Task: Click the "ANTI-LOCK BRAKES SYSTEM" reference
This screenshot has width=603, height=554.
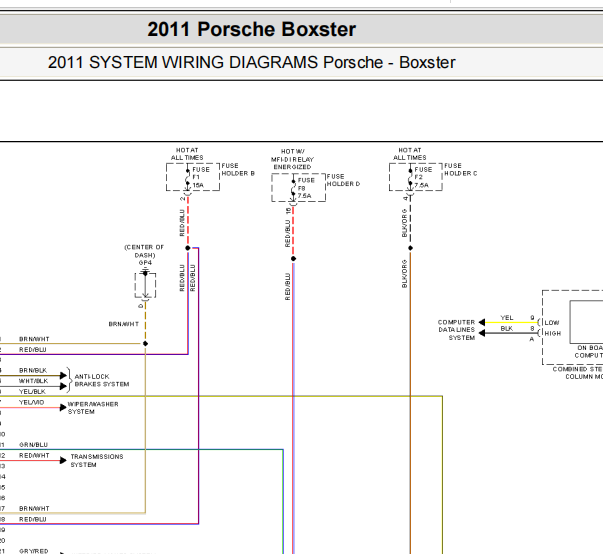Action: point(102,380)
